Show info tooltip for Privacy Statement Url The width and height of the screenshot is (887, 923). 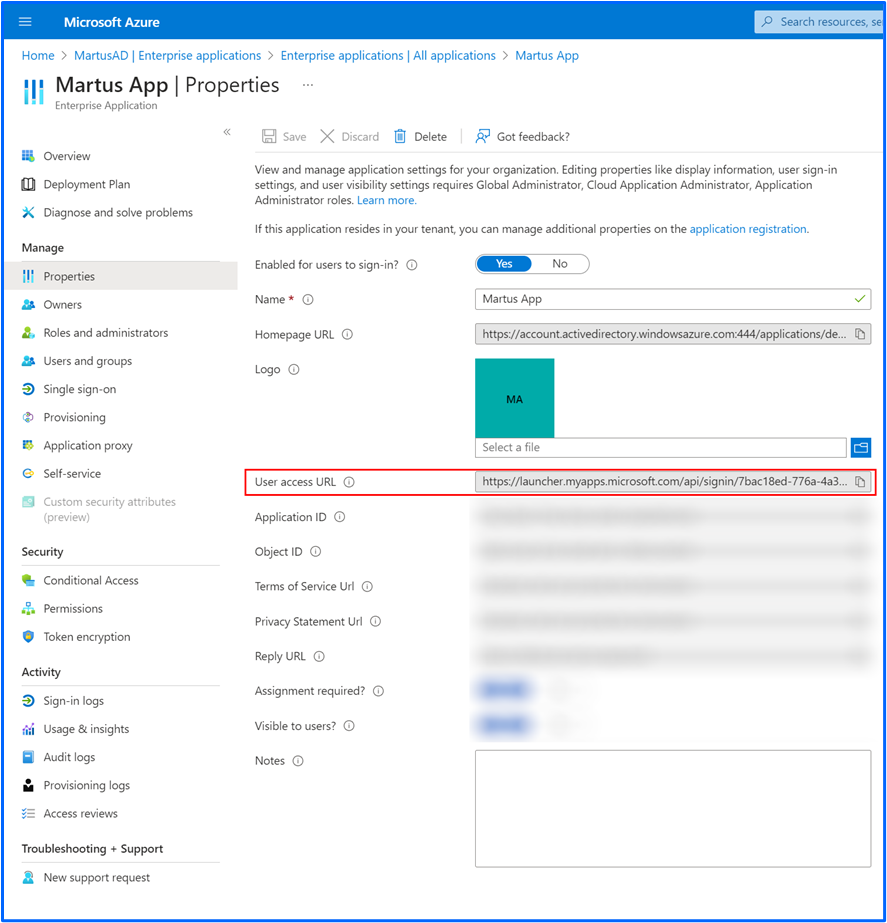click(x=376, y=622)
